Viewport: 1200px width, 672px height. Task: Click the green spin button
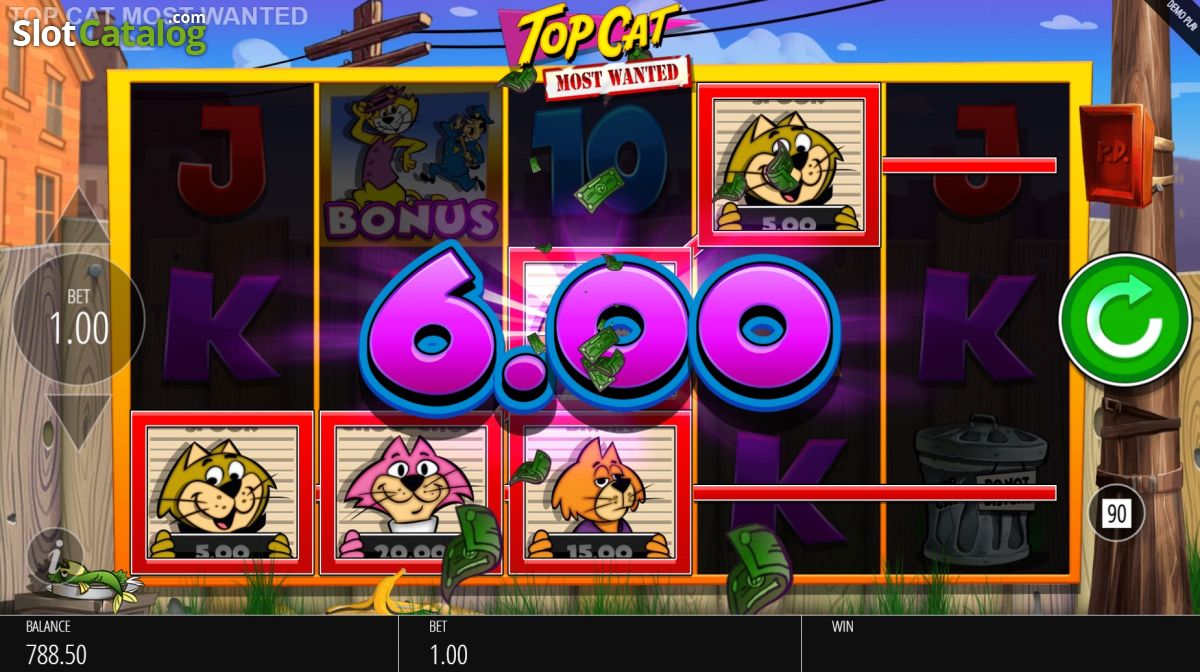[1124, 320]
